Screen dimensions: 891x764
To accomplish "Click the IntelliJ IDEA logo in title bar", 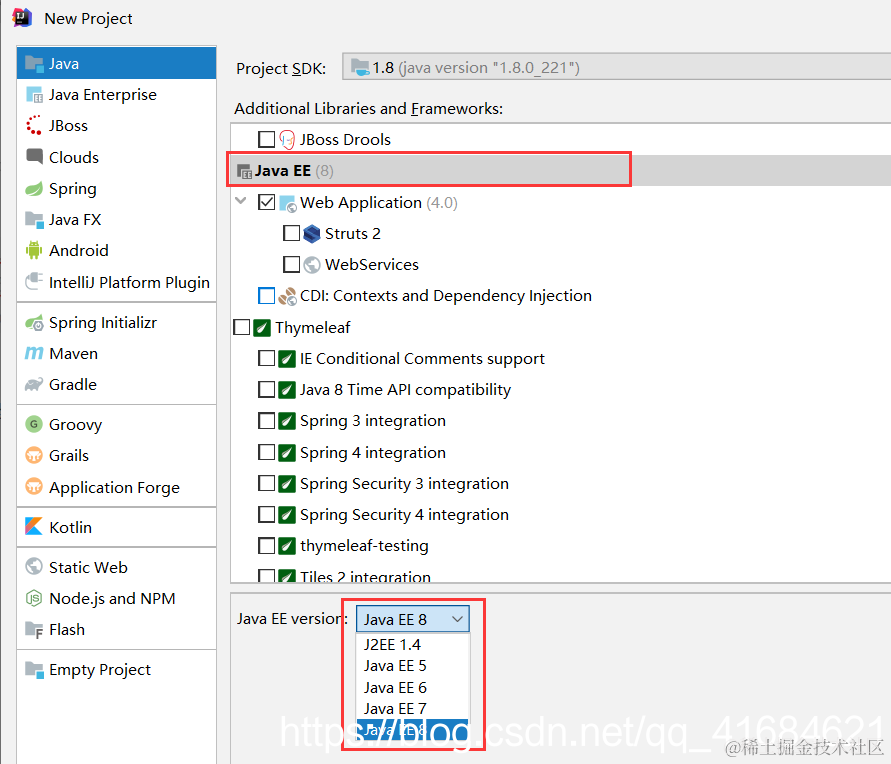I will point(22,18).
